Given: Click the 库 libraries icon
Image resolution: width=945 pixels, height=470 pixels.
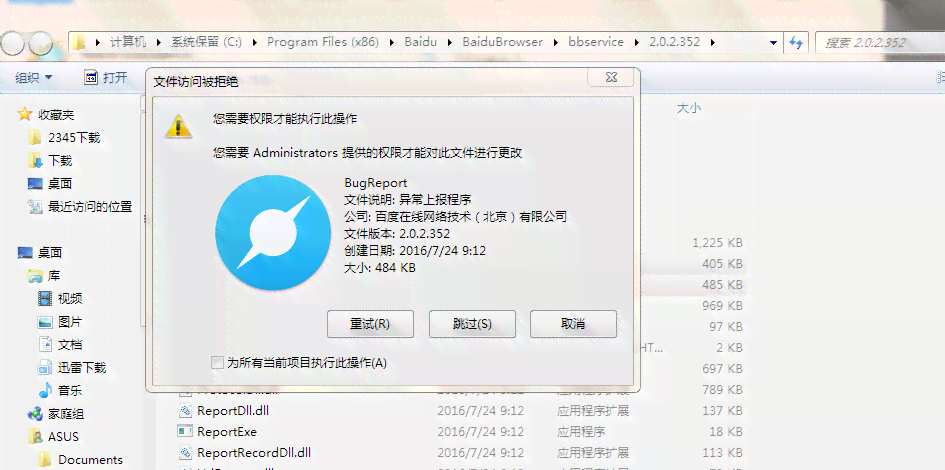Looking at the screenshot, I should pyautogui.click(x=35, y=276).
